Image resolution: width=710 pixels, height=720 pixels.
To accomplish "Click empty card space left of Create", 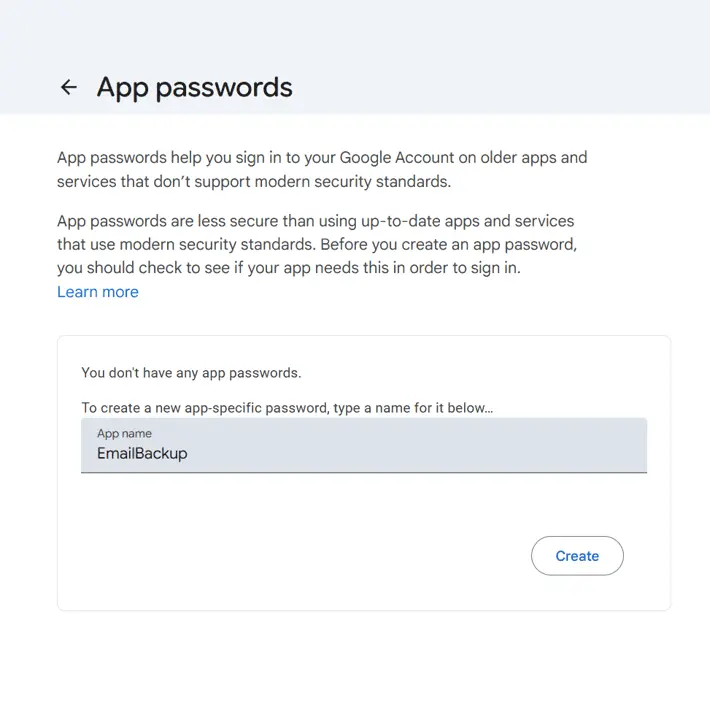I will [x=300, y=556].
